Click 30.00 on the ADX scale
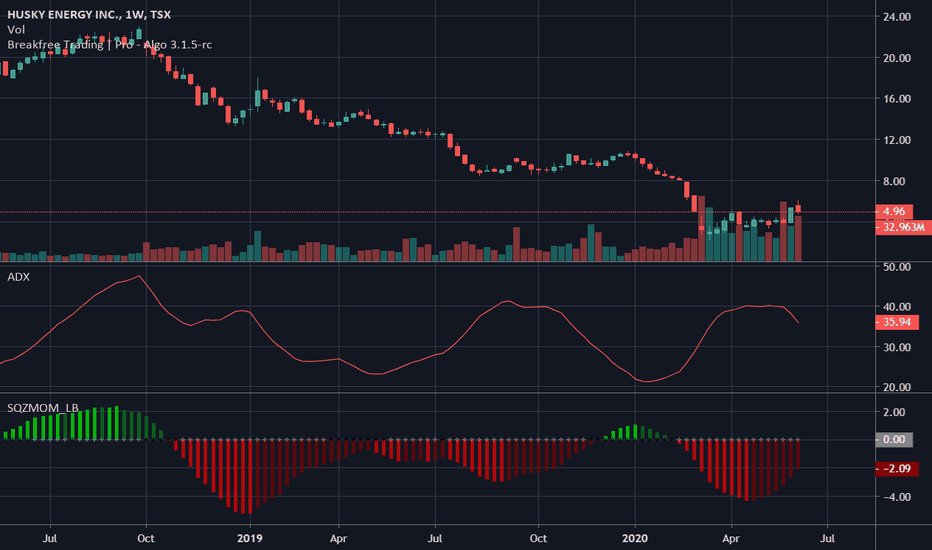Image resolution: width=932 pixels, height=550 pixels. [896, 347]
